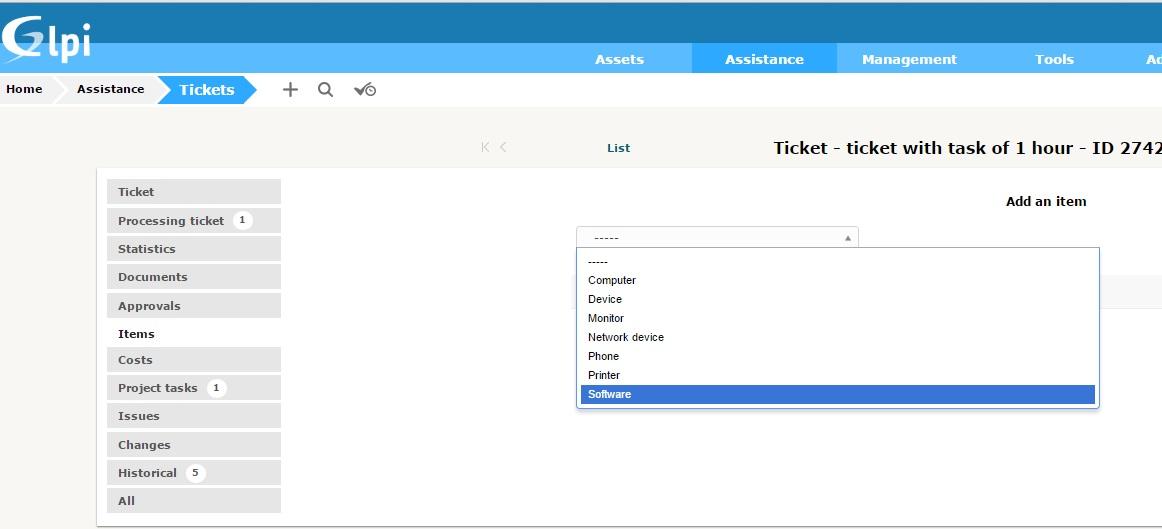1162x529 pixels.
Task: Choose Software from the dropdown list
Action: pos(837,394)
